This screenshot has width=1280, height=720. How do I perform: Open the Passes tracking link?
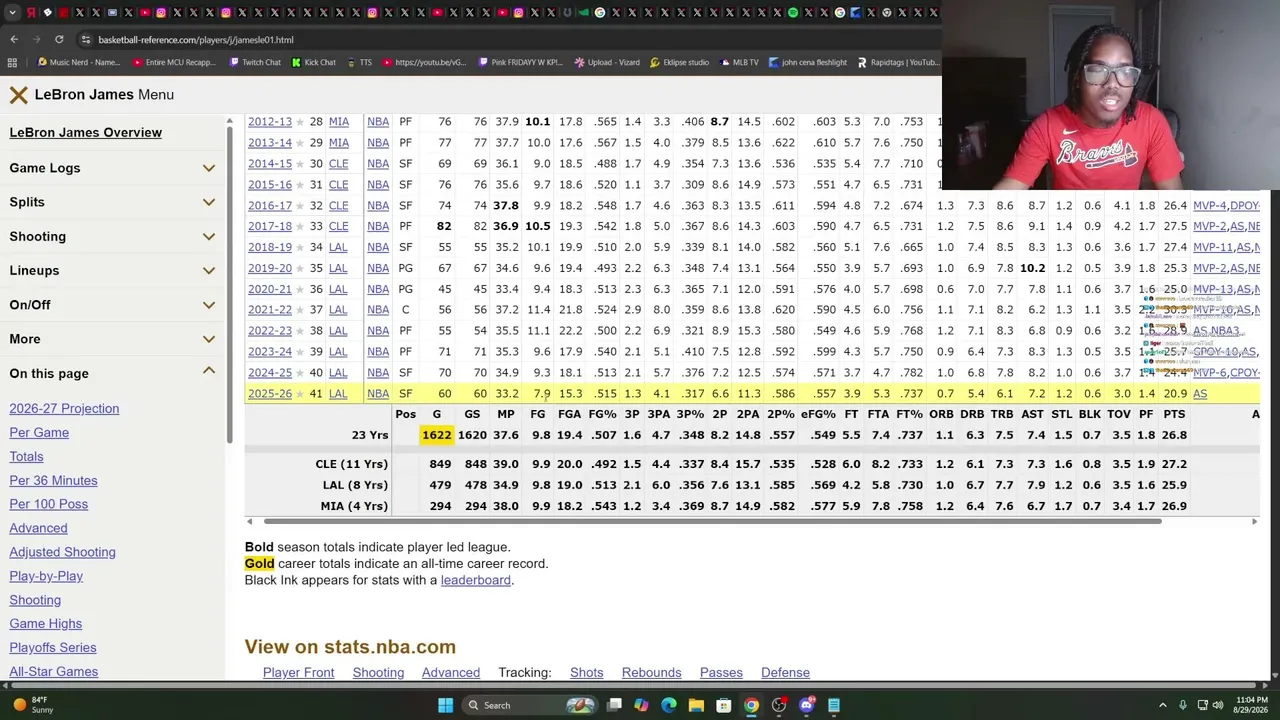click(x=721, y=673)
